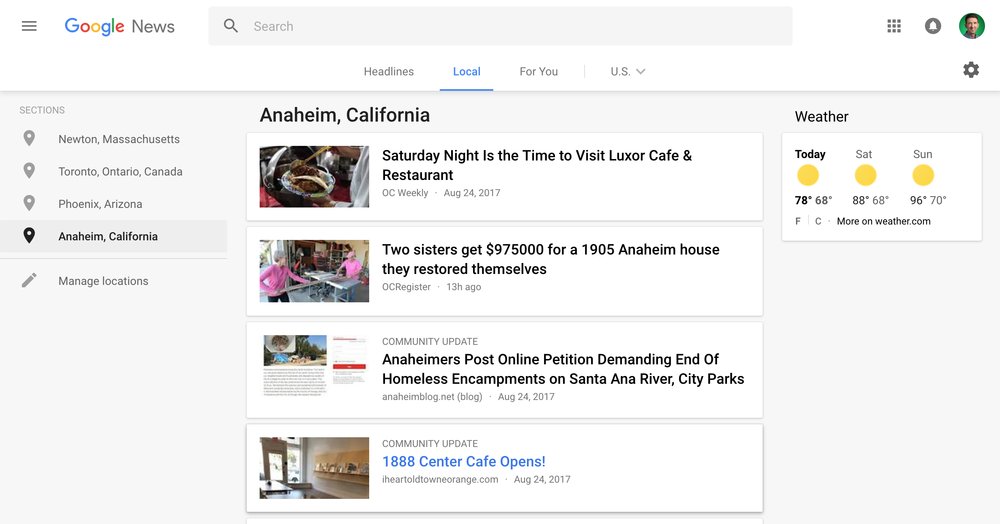Click Sun forecast label
Screen dimensions: 1000x524
coord(922,154)
